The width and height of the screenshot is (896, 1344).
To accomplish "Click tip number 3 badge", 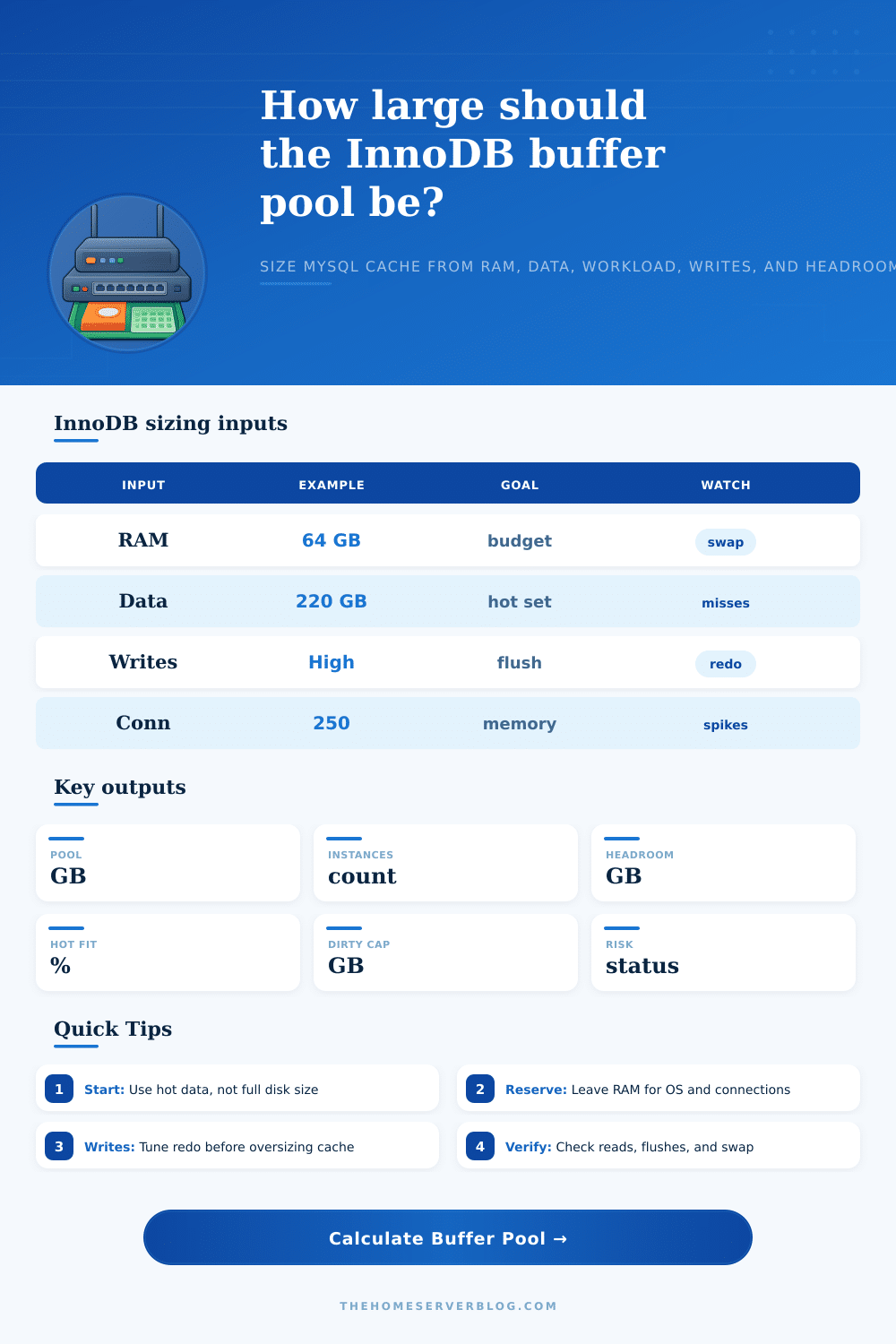I will (x=59, y=1146).
